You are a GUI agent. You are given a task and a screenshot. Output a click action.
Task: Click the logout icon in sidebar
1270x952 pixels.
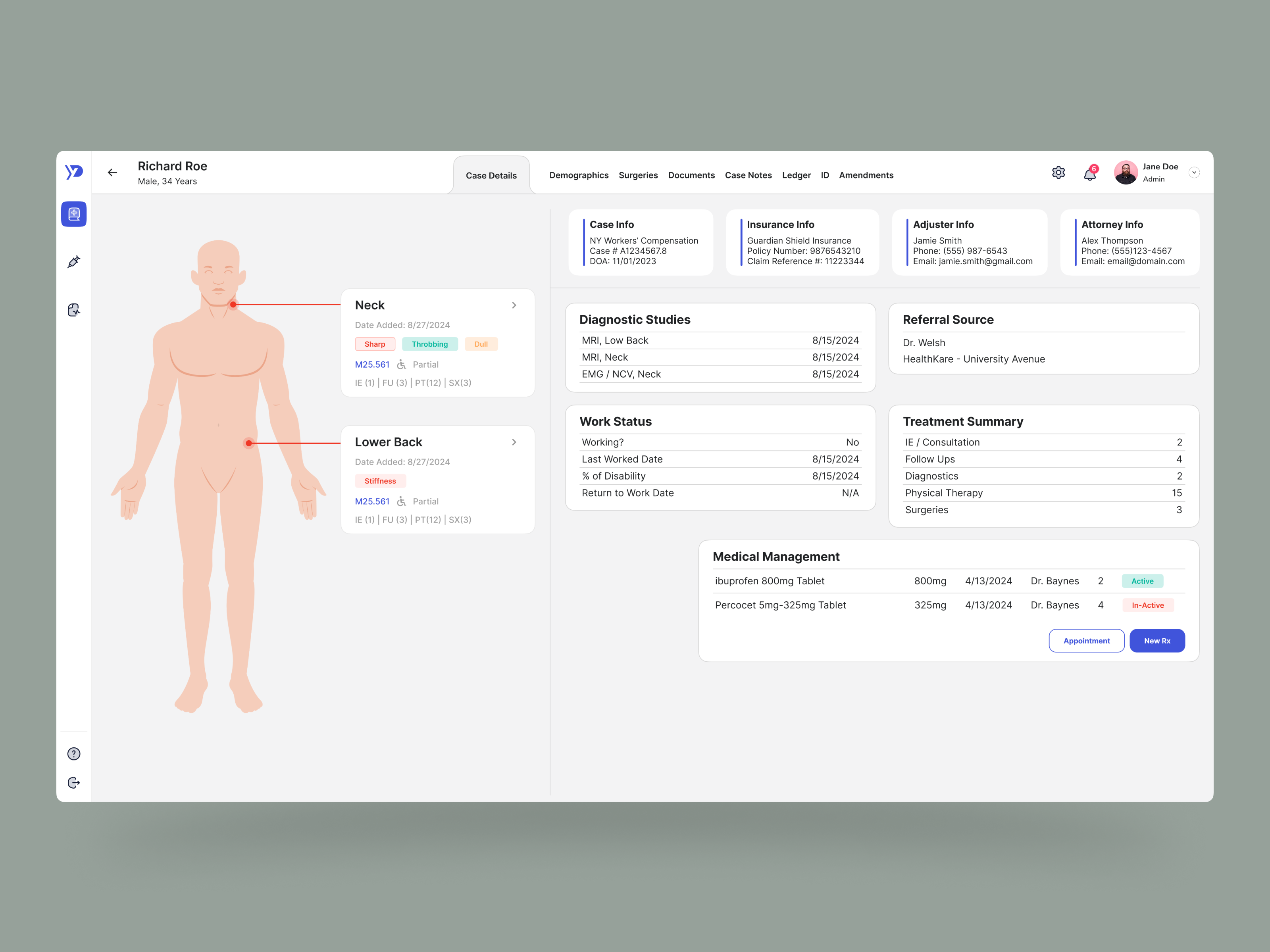point(74,783)
